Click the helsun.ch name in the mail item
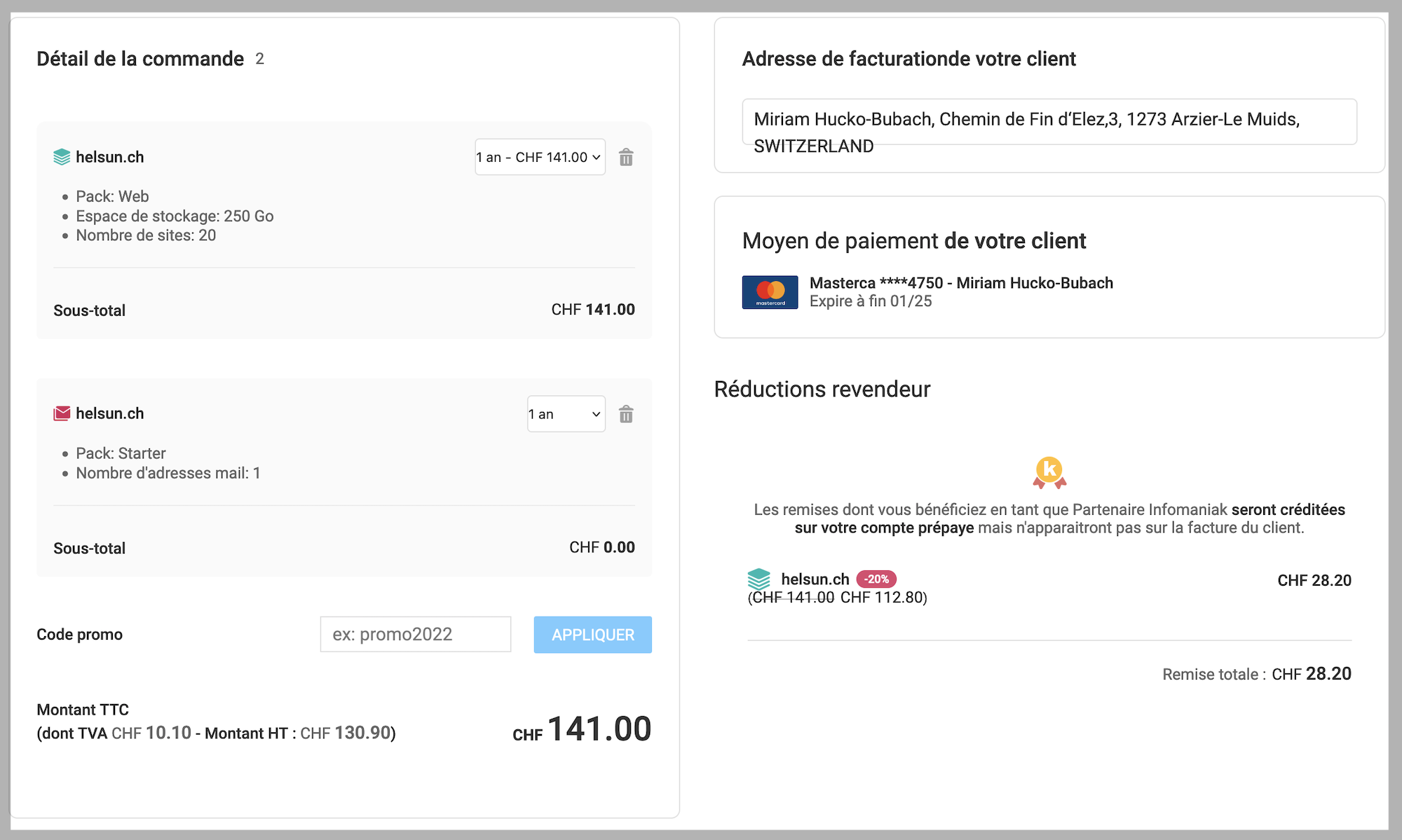Viewport: 1402px width, 840px height. 110,414
